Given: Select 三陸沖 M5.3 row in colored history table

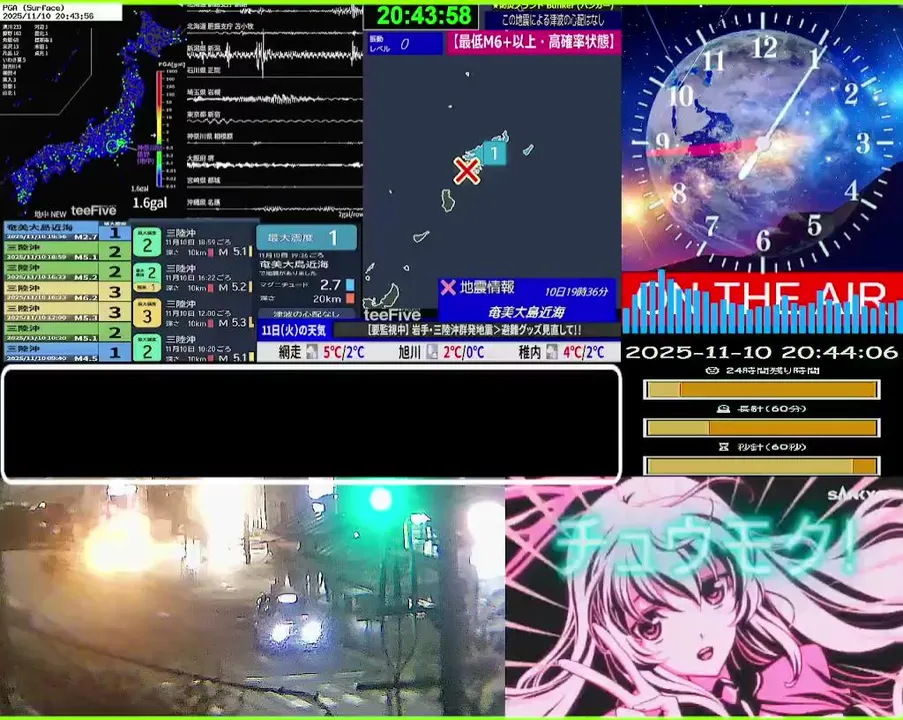Looking at the screenshot, I should (67, 312).
